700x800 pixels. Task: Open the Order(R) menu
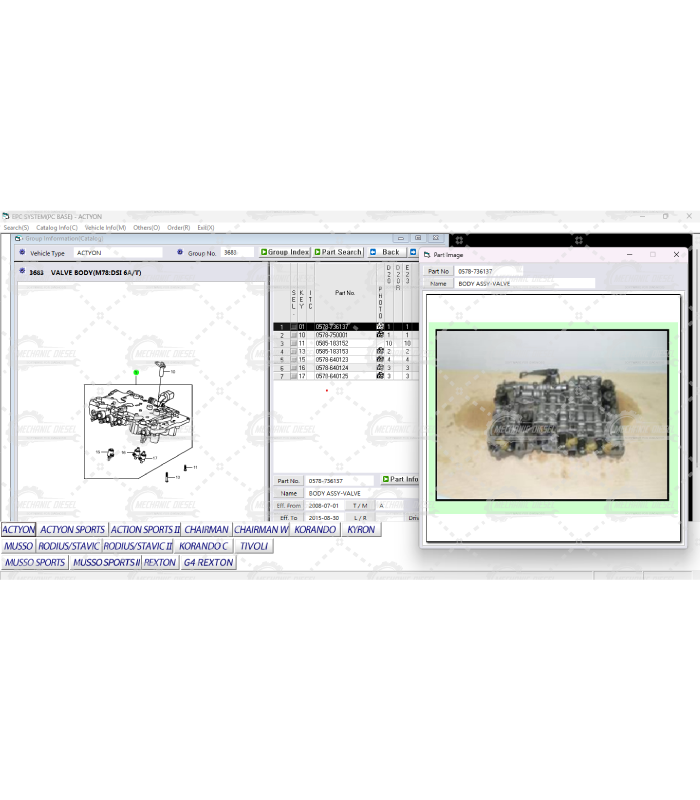(179, 228)
